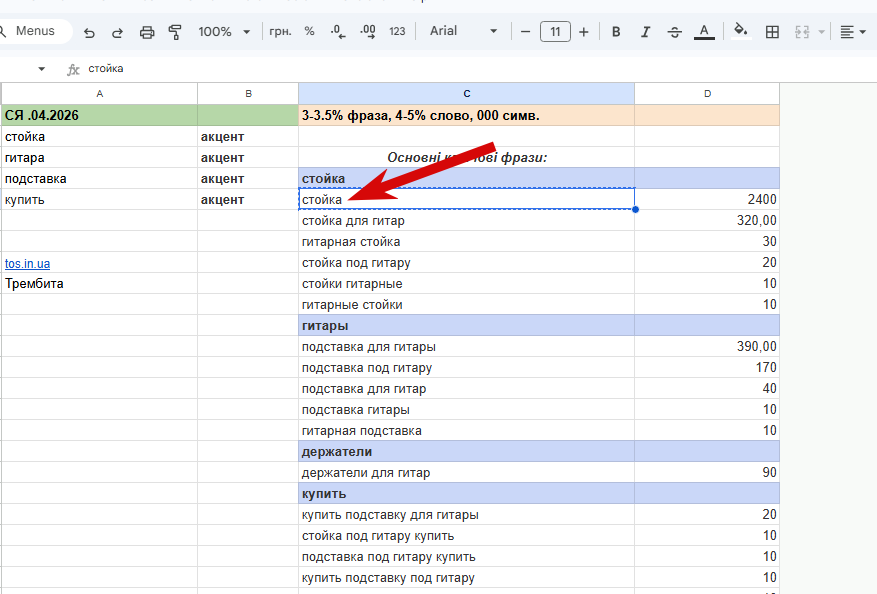Select the Трембита cell
The image size is (877, 594).
(x=100, y=284)
